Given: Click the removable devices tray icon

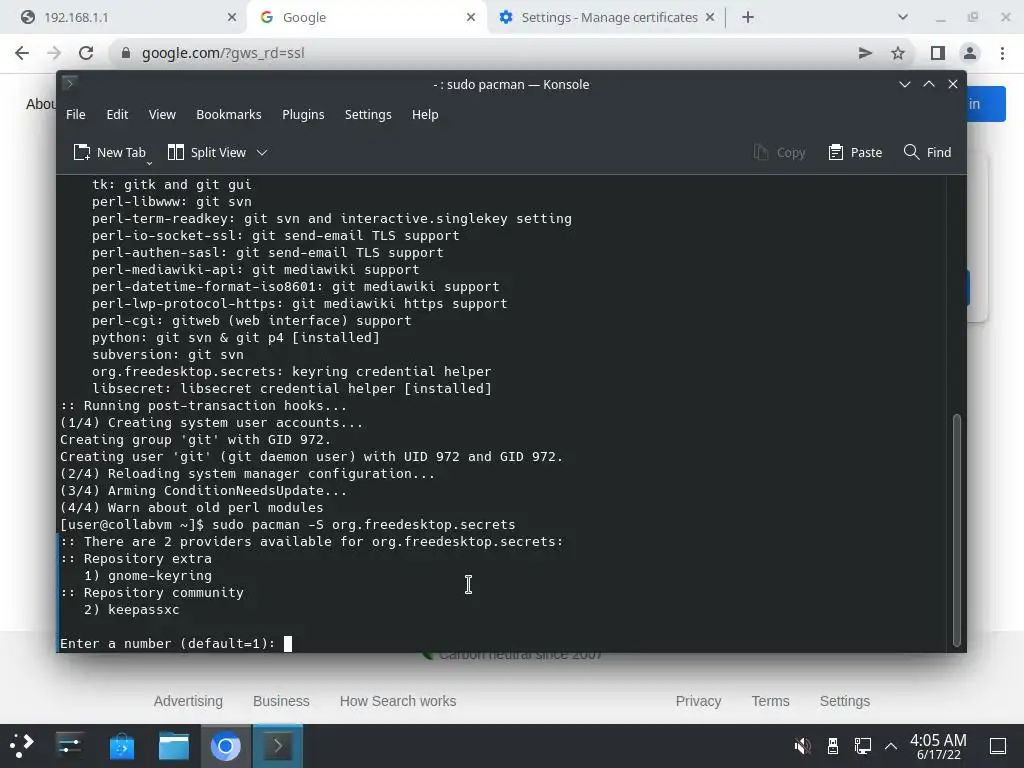Looking at the screenshot, I should click(833, 746).
